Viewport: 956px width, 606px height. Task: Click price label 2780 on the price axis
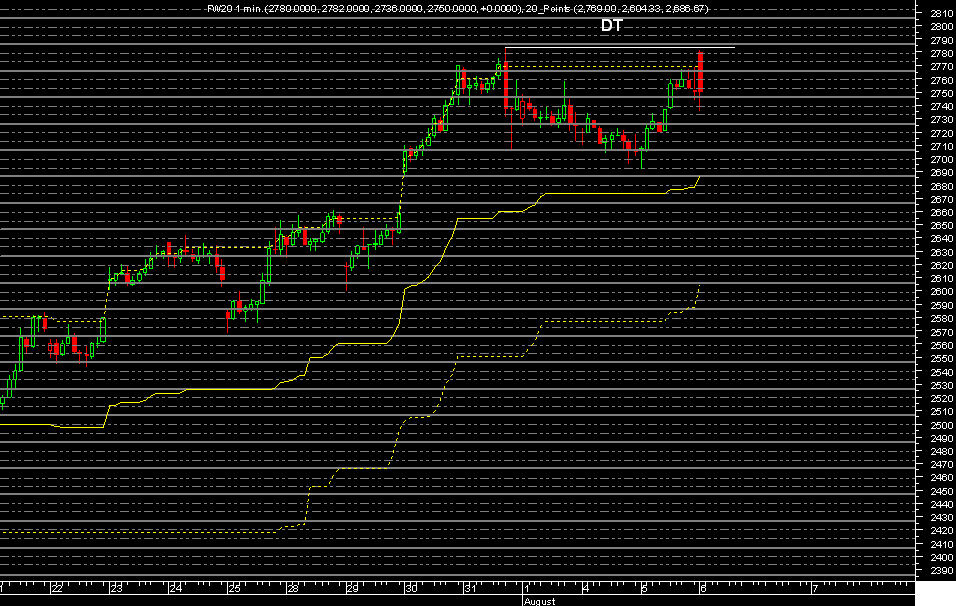tap(943, 53)
